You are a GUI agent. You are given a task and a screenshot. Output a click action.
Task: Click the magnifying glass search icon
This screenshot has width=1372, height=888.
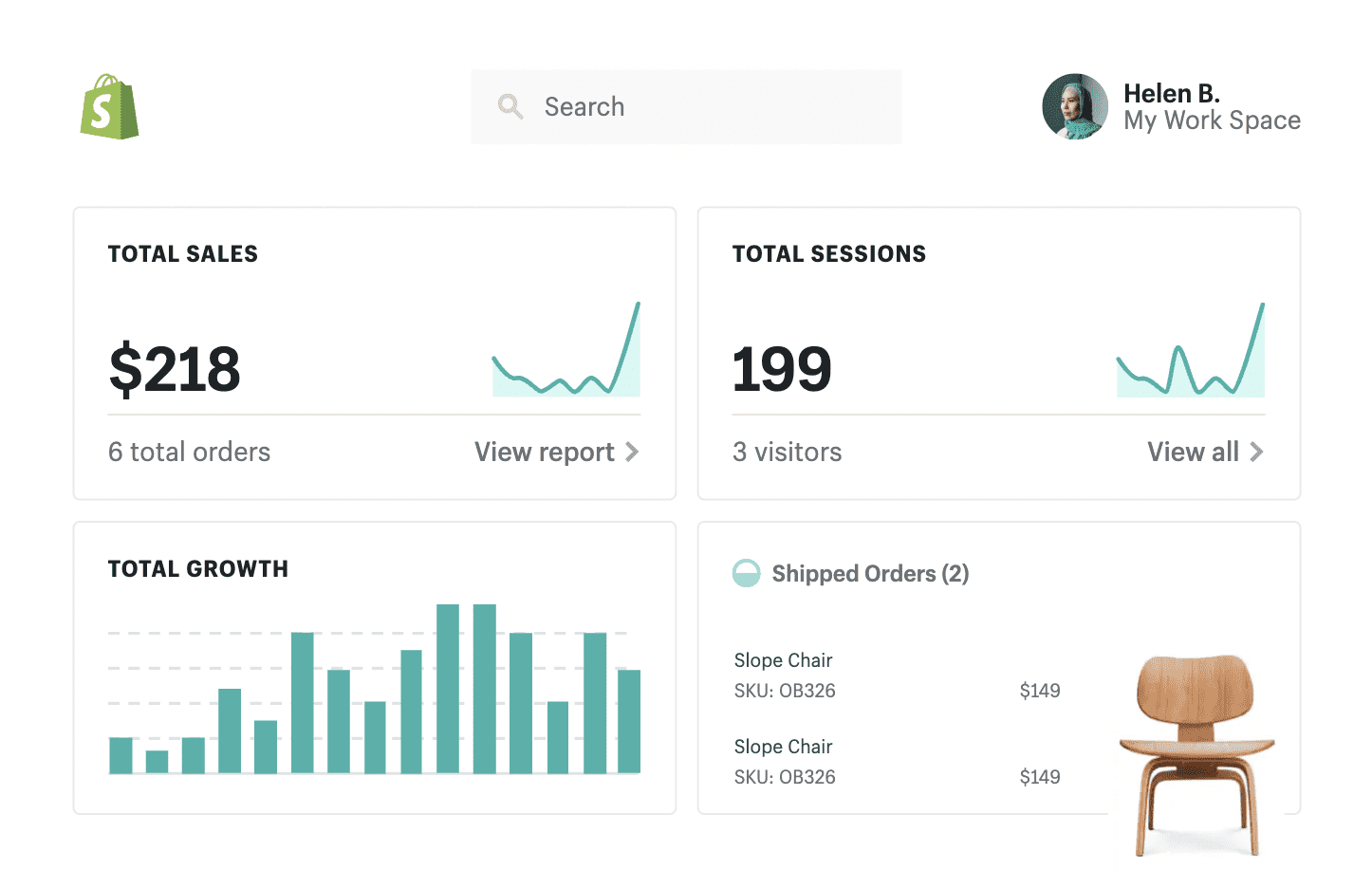click(510, 106)
